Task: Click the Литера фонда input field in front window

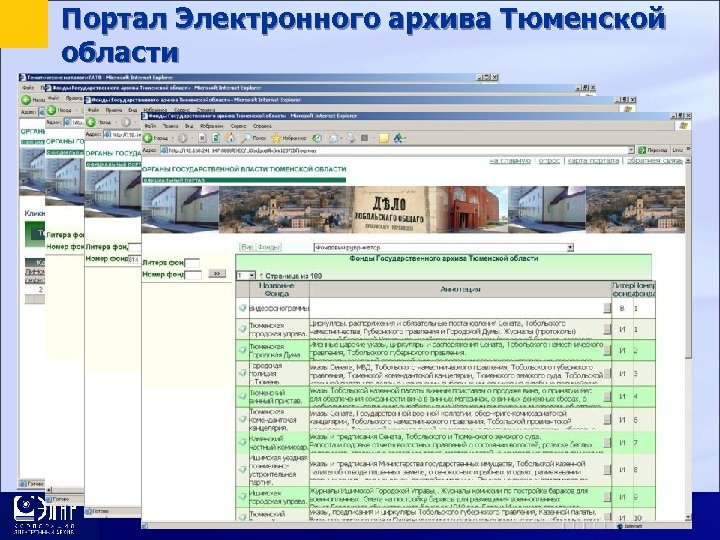Action: pos(192,263)
